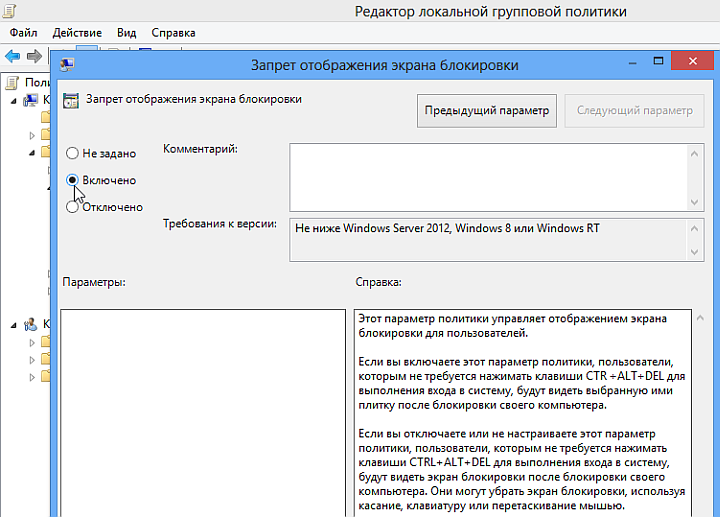Image resolution: width=720 pixels, height=517 pixels.
Task: Click the blue back arrow toolbar icon
Action: 13,55
